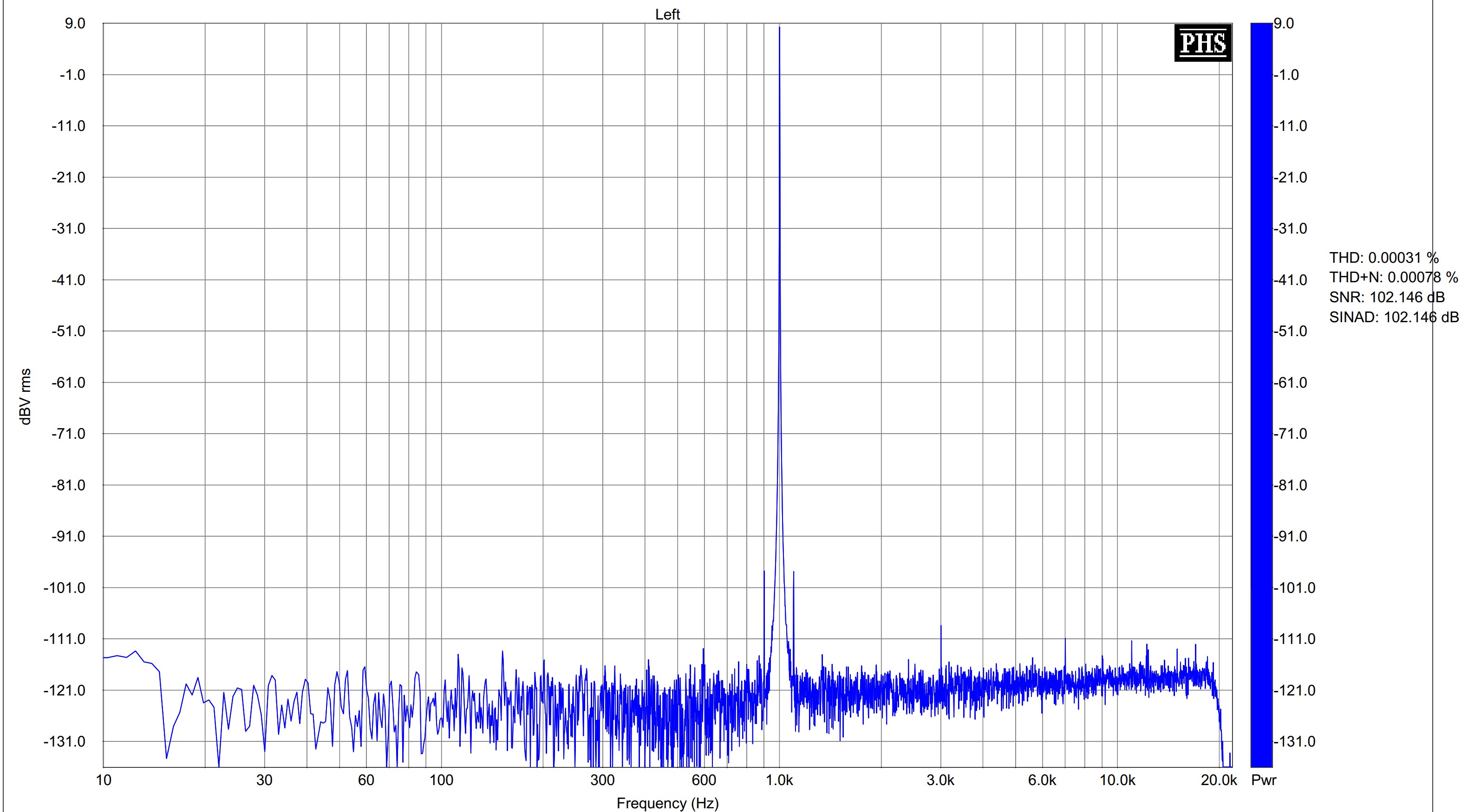
Task: Click the THD readout value
Action: [1383, 258]
